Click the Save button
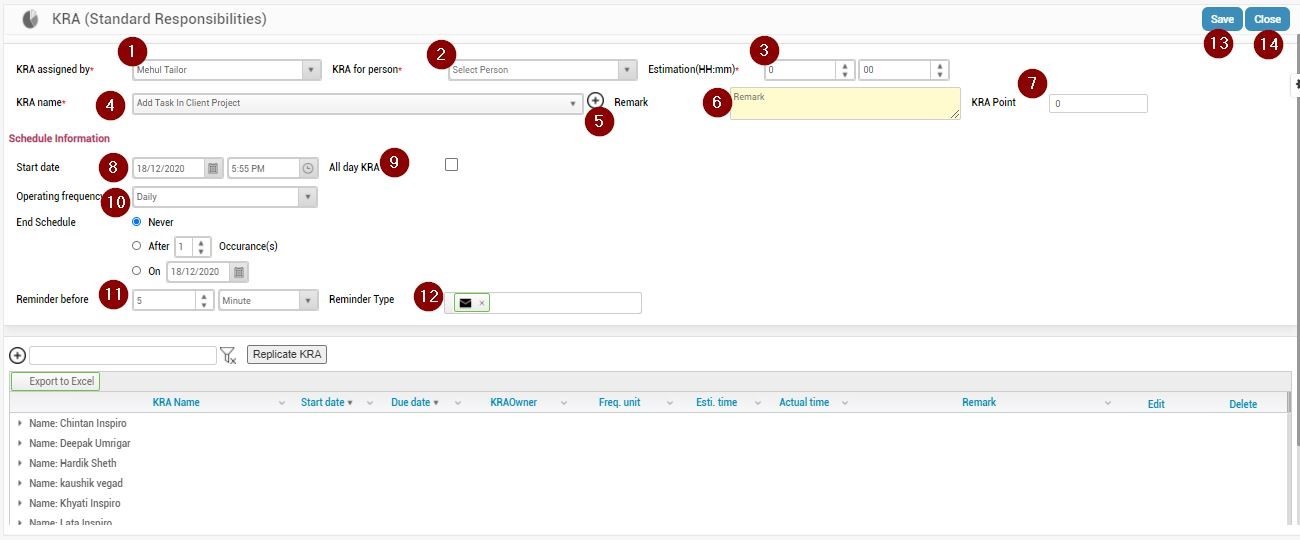This screenshot has width=1300, height=540. (x=1222, y=19)
